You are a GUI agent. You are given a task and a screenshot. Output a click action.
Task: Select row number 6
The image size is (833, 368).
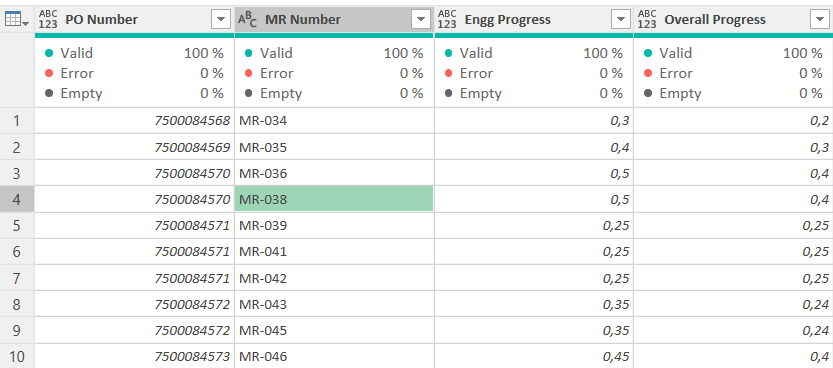click(17, 252)
